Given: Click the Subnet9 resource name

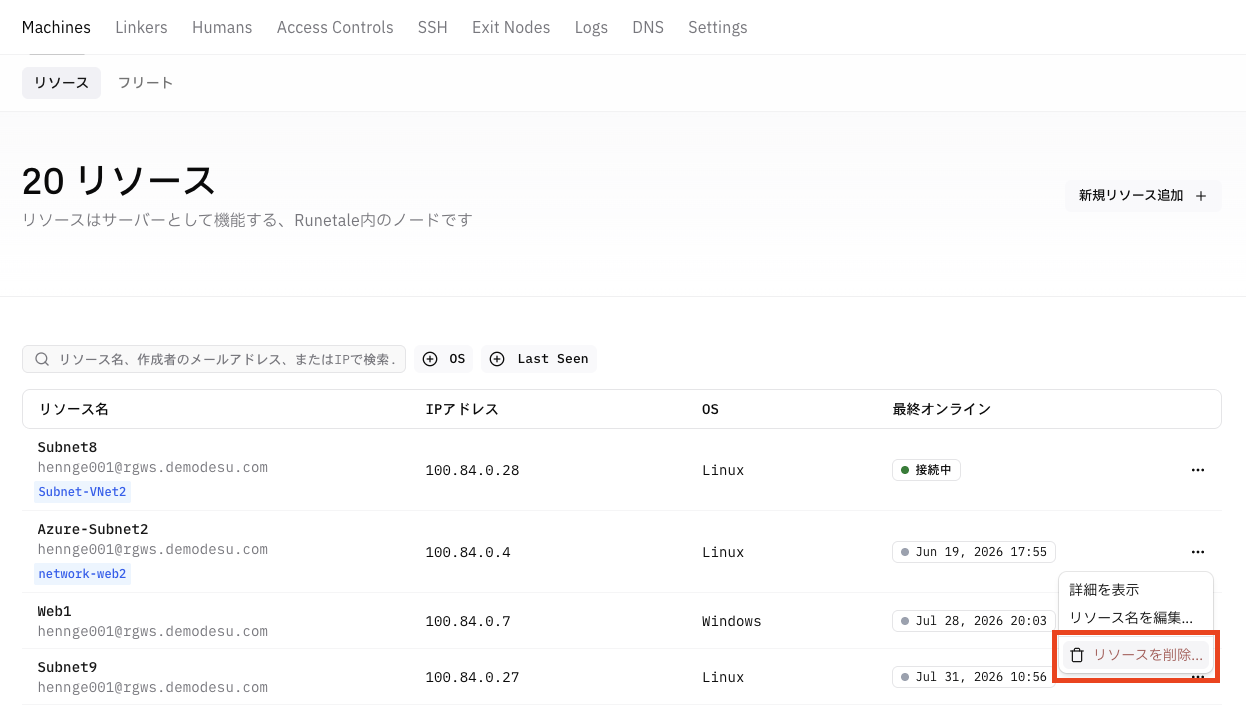Looking at the screenshot, I should [x=67, y=667].
